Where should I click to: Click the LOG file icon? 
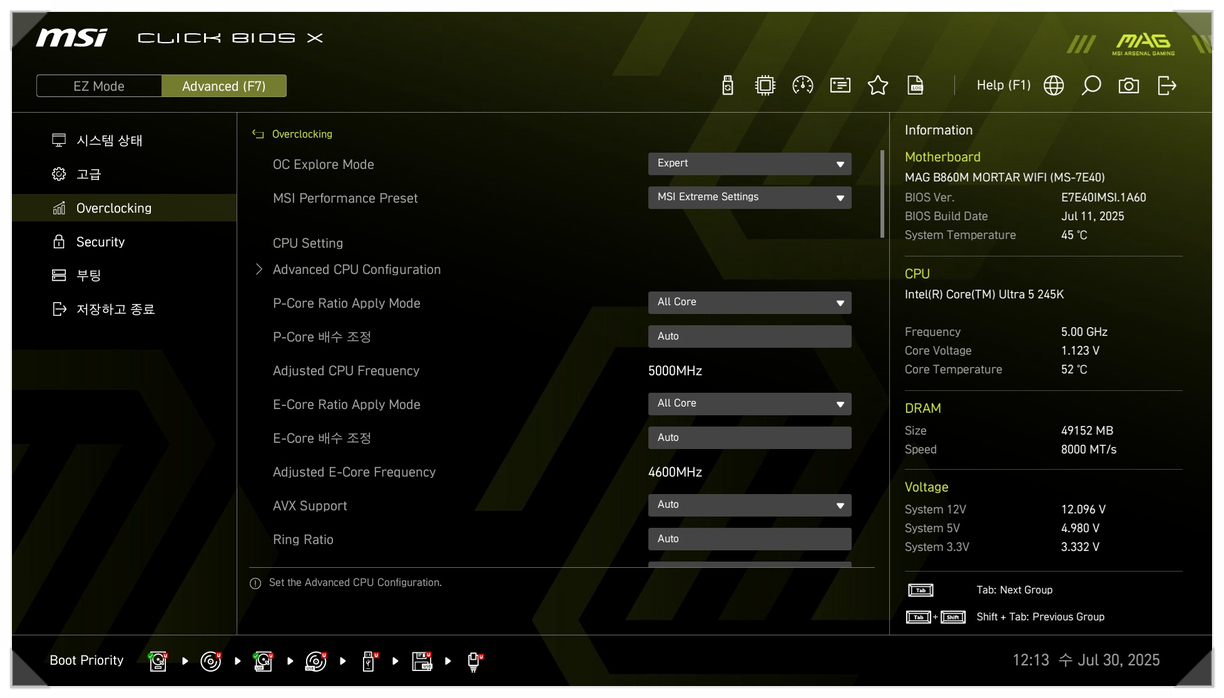point(915,86)
